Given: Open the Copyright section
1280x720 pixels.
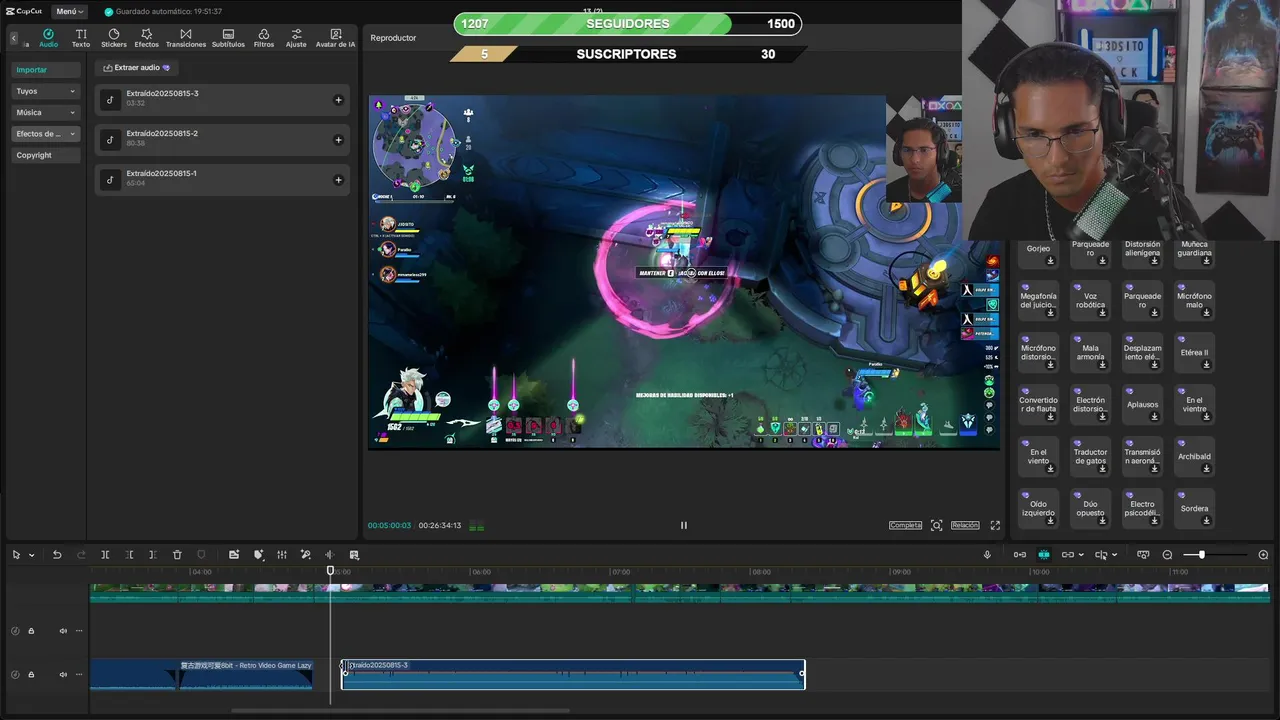Looking at the screenshot, I should point(45,155).
